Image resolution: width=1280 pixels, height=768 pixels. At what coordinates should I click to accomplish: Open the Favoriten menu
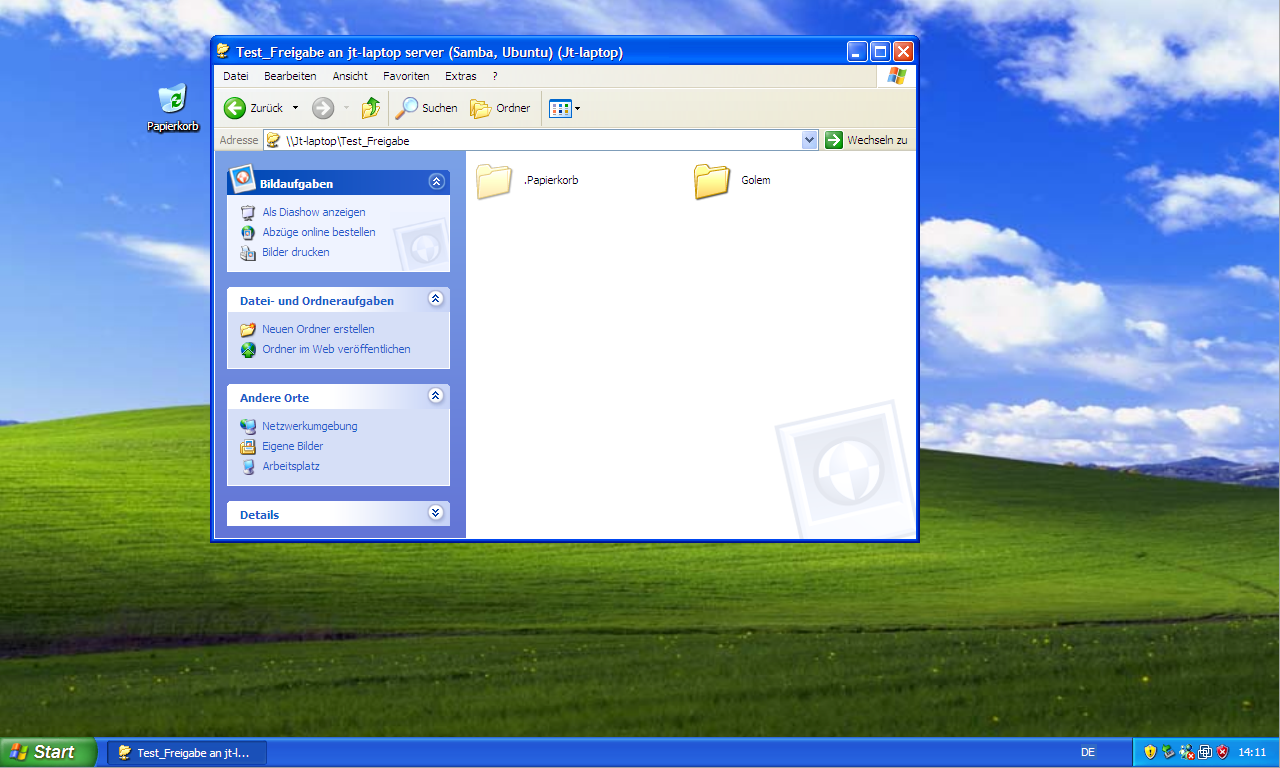406,76
